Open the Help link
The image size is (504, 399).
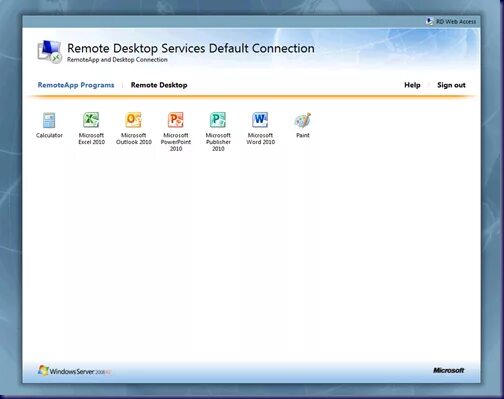pos(412,85)
